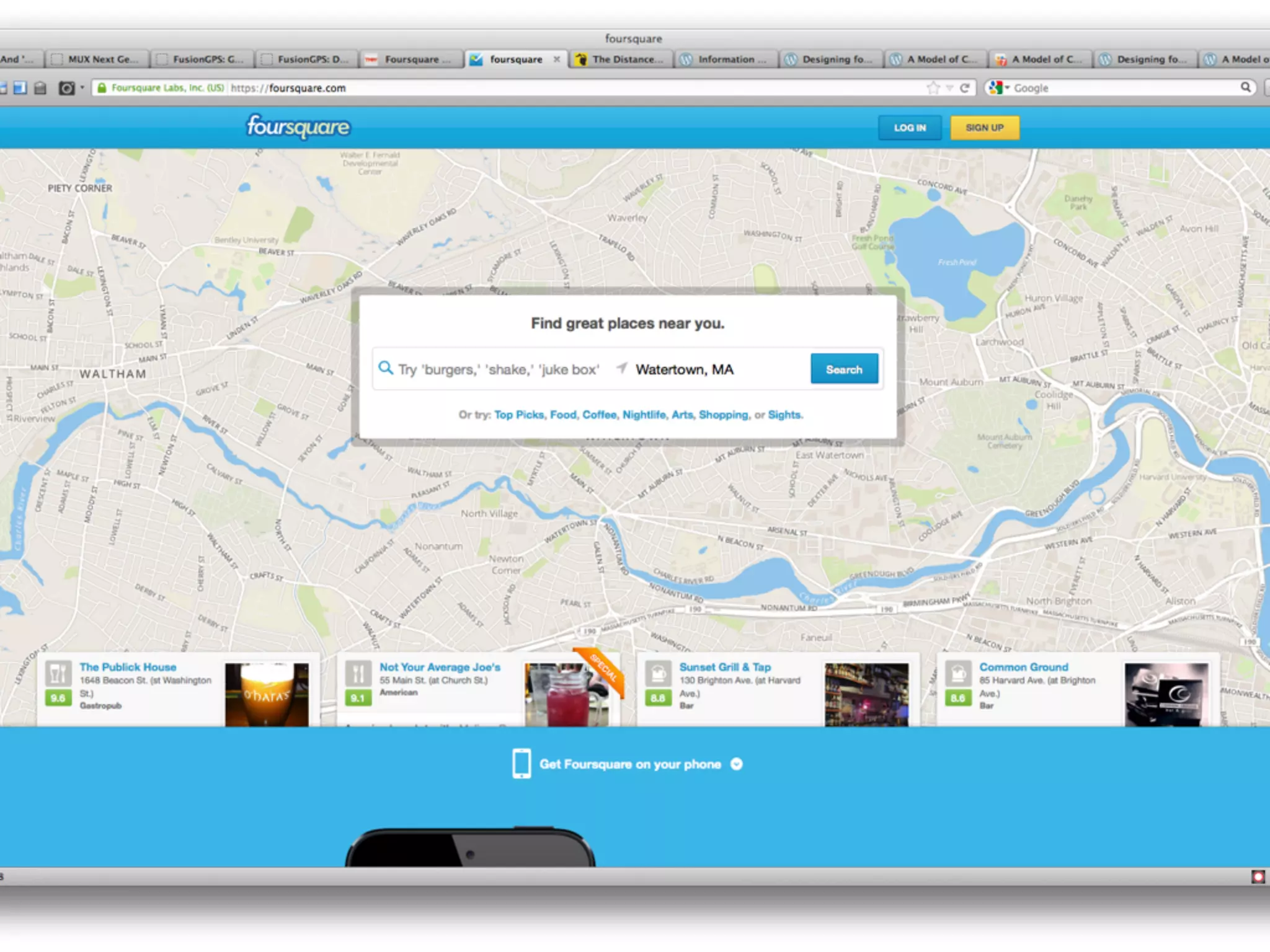The height and width of the screenshot is (952, 1270).
Task: Reload the page with the refresh icon
Action: tap(965, 88)
